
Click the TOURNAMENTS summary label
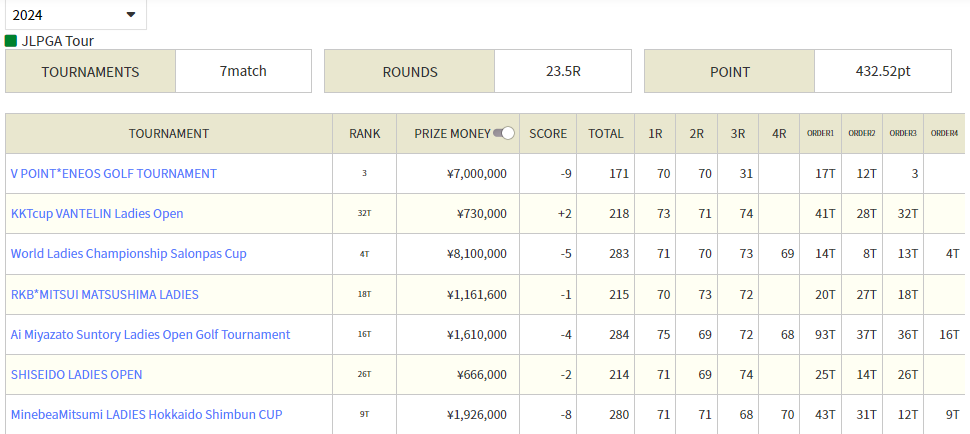(90, 72)
